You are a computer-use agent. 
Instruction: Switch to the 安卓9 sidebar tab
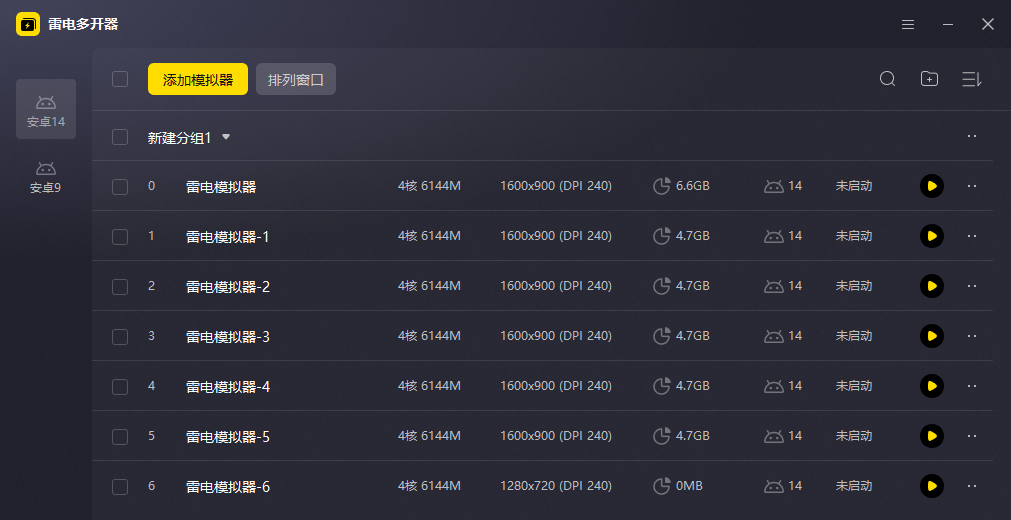click(46, 177)
